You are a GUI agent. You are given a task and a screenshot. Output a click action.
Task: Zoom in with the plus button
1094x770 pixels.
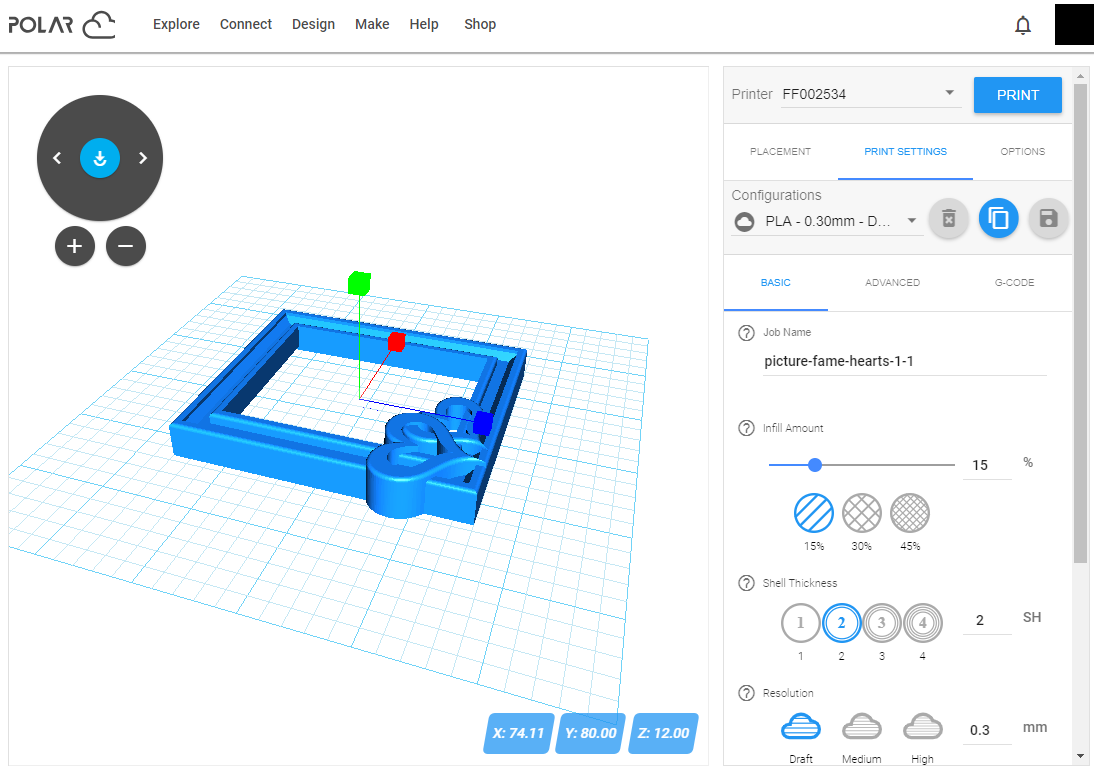pyautogui.click(x=75, y=246)
